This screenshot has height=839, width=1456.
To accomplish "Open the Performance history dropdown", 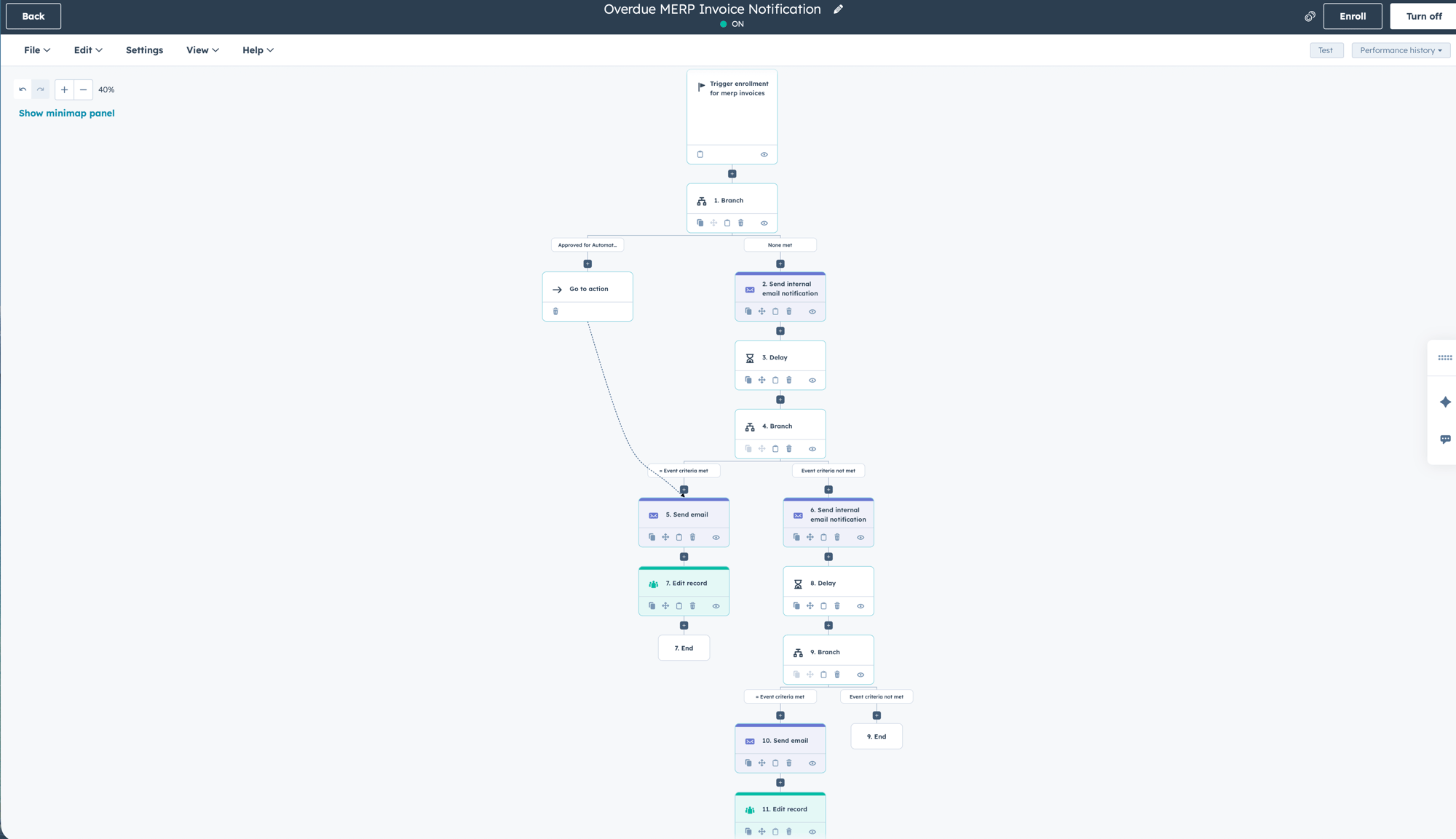I will 1400,49.
